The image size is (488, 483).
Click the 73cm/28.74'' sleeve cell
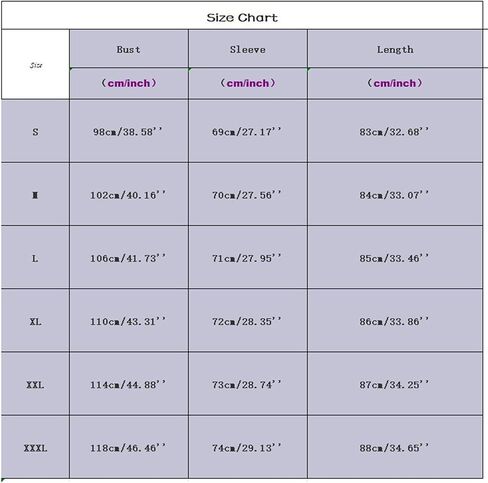coord(248,384)
